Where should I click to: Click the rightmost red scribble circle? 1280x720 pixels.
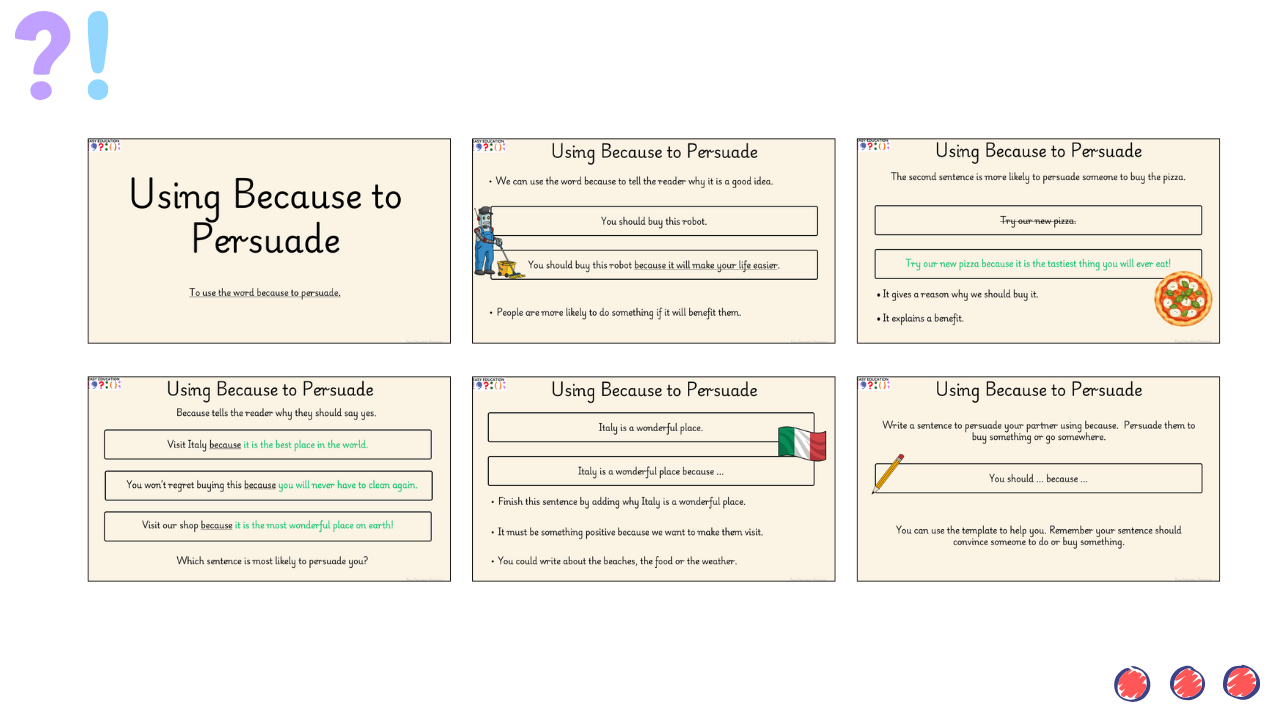pos(1241,683)
